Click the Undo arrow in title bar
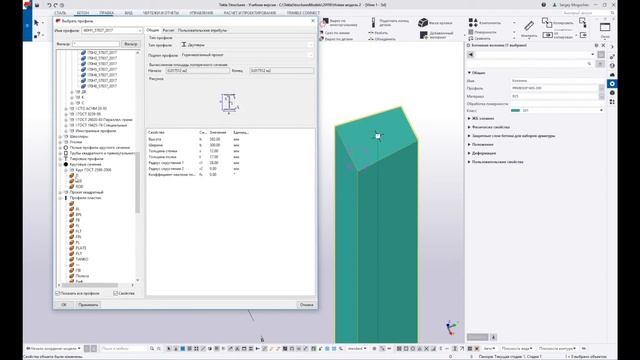 (x=49, y=5)
